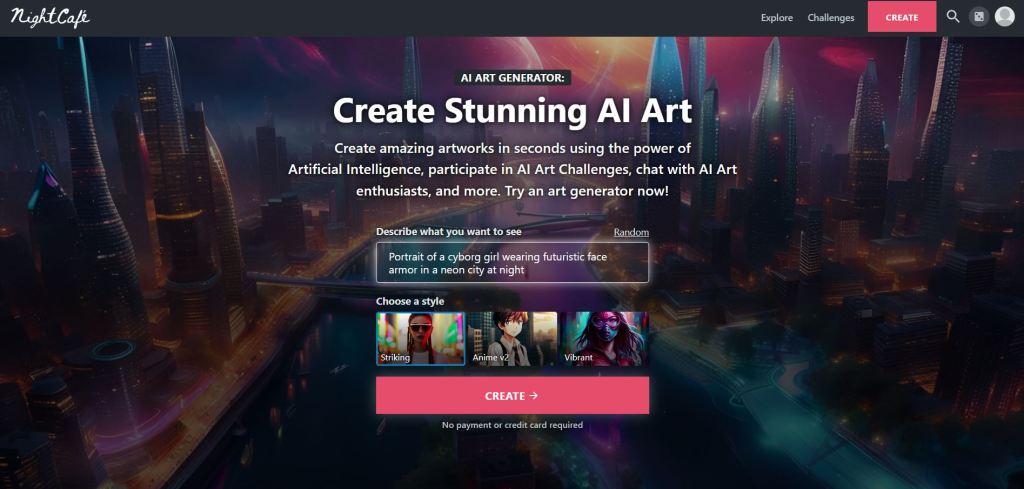
Task: Focus the prompt description text box
Action: point(512,262)
